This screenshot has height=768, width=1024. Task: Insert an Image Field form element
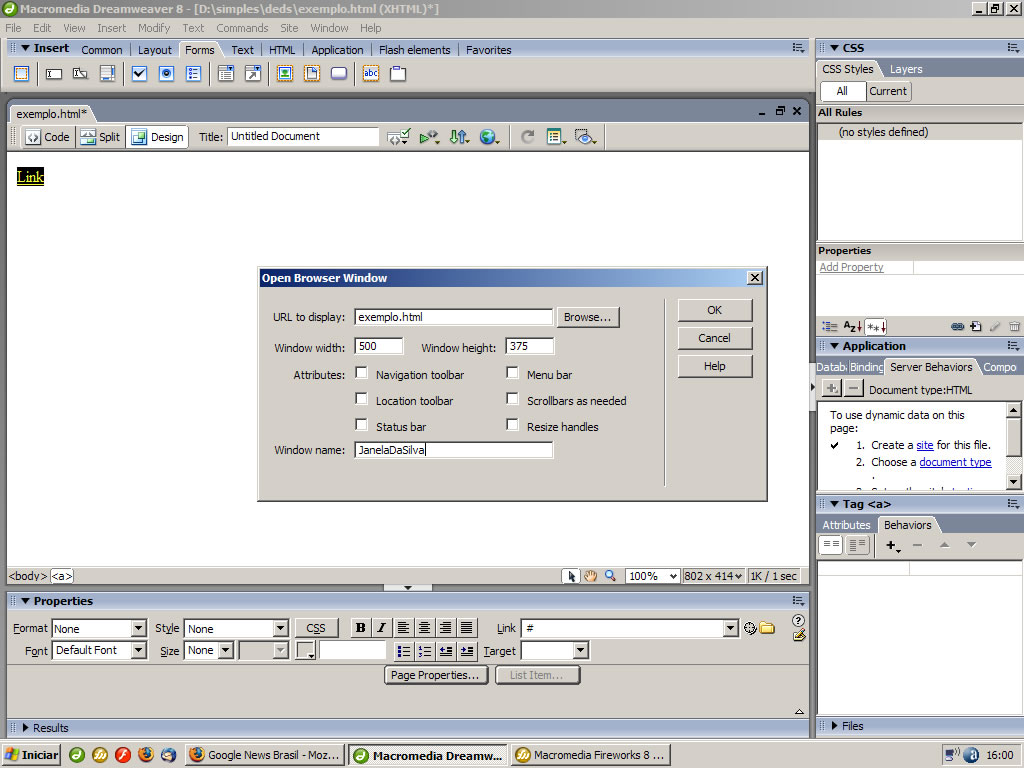[285, 74]
